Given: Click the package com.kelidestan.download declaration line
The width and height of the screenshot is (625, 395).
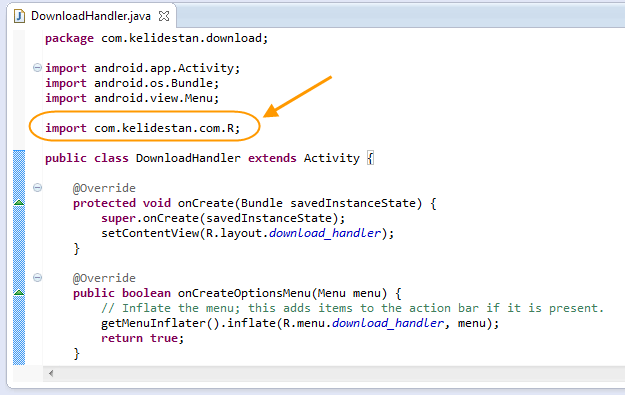Looking at the screenshot, I should (x=156, y=38).
